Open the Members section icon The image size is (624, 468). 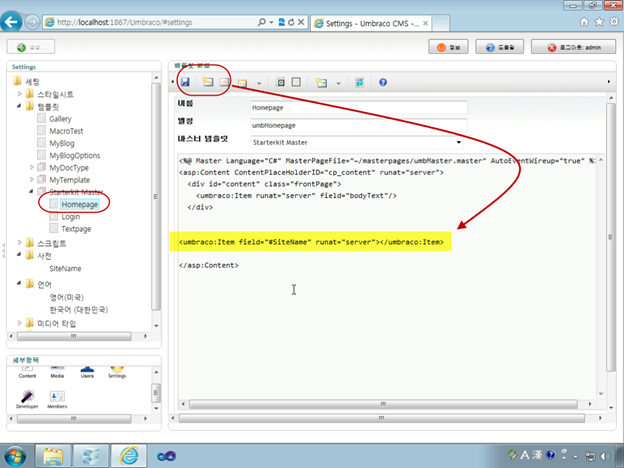57,399
